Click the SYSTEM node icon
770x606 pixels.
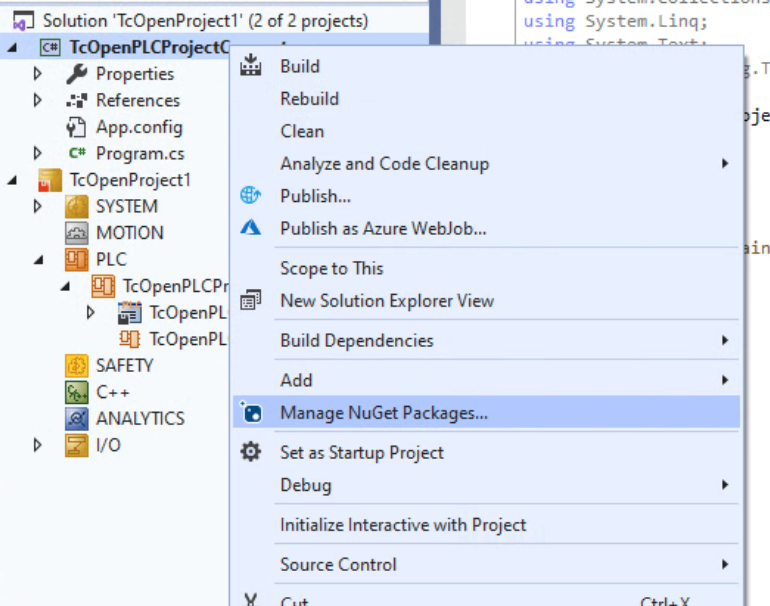click(77, 206)
